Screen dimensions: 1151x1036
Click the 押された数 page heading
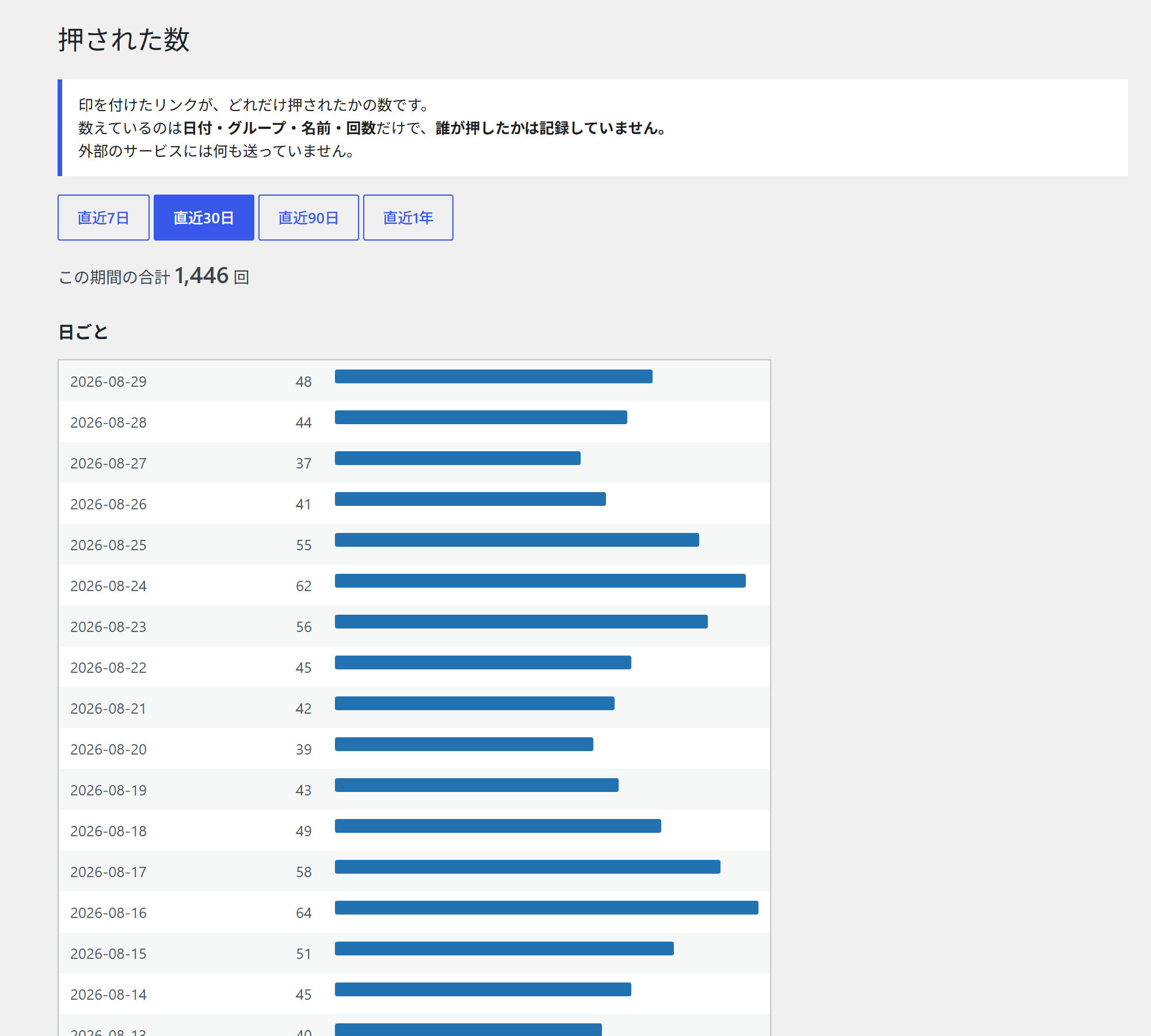(124, 40)
